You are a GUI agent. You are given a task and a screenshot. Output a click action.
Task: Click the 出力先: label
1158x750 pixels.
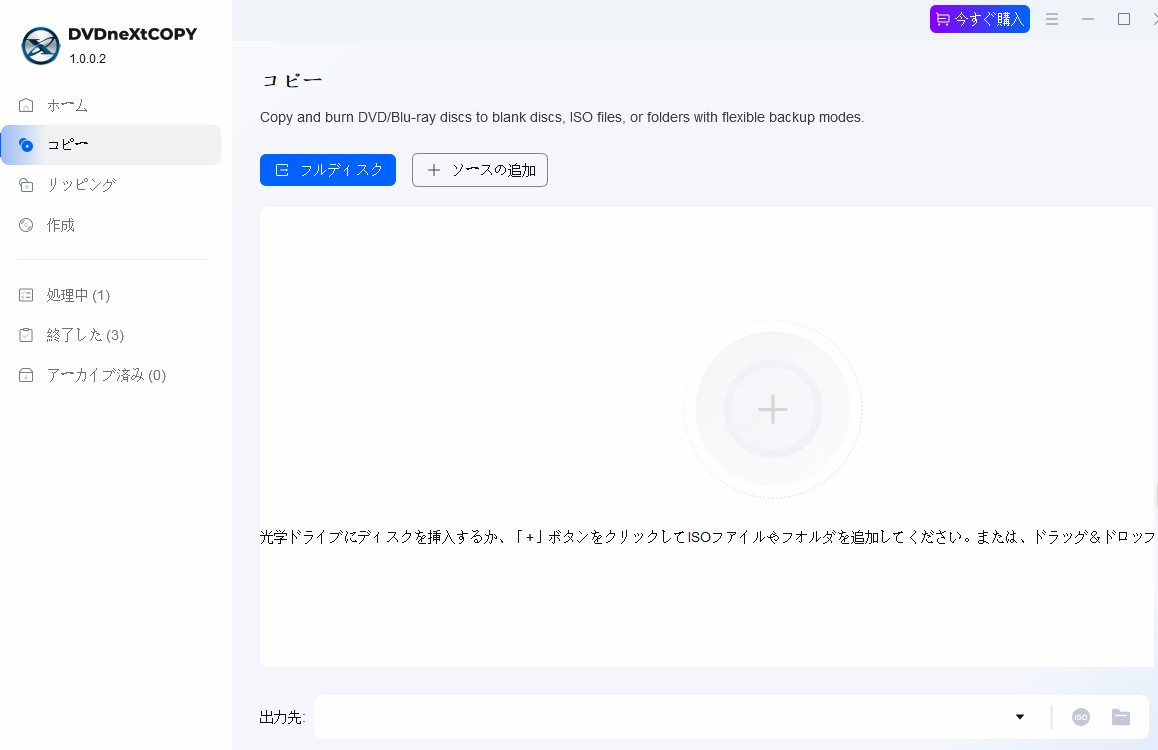[282, 718]
